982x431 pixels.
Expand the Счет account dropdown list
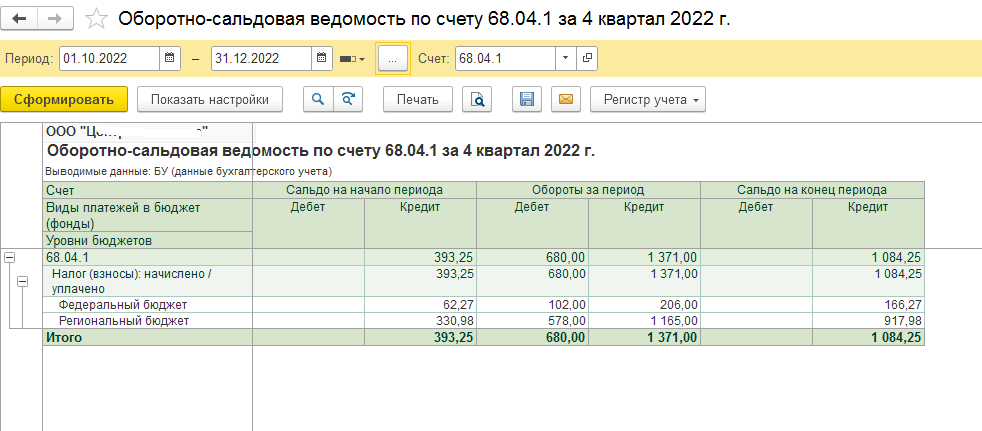[565, 59]
